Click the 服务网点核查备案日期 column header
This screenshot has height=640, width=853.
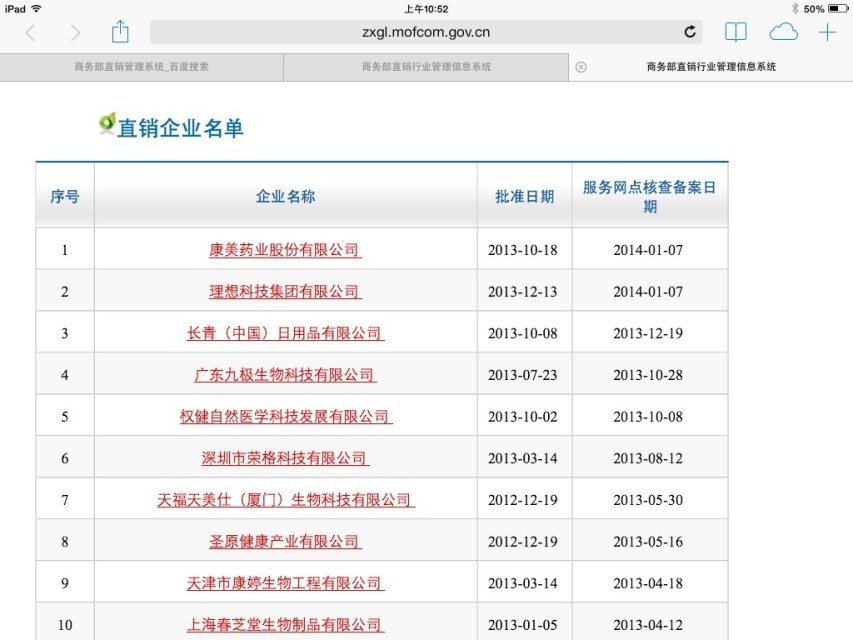[650, 196]
